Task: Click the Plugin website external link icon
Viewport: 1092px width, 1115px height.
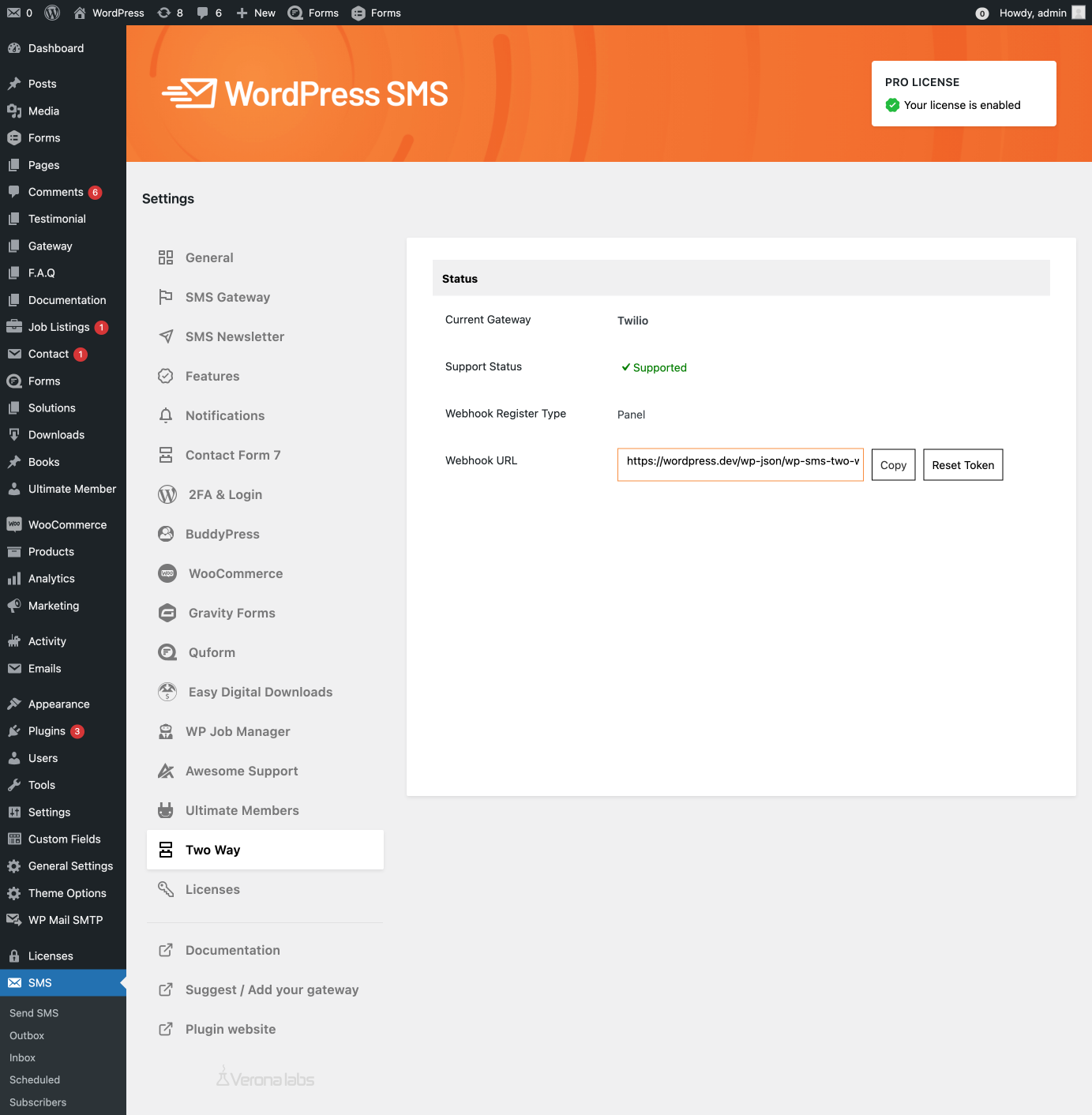Action: pyautogui.click(x=166, y=1029)
